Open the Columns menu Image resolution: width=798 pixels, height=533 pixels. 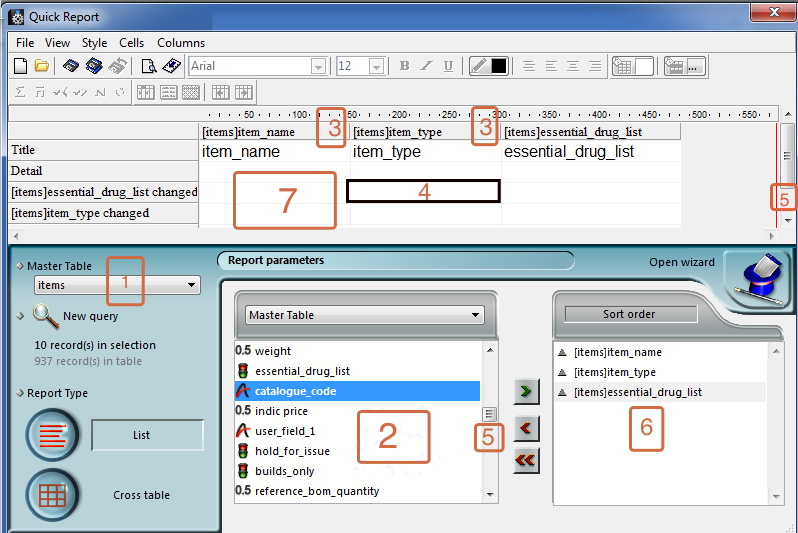pos(181,43)
